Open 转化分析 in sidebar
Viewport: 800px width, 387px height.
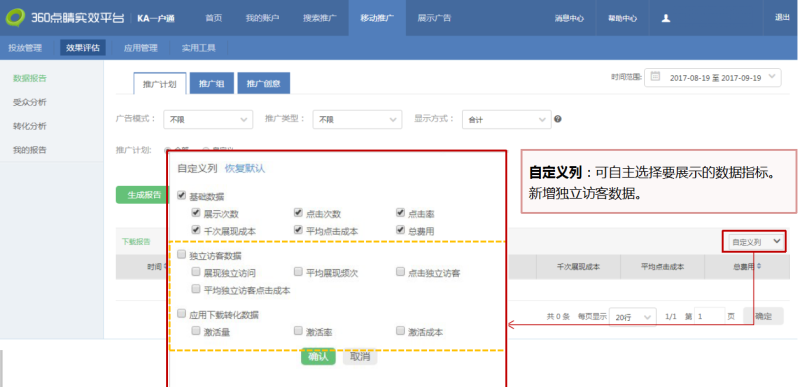coord(30,126)
